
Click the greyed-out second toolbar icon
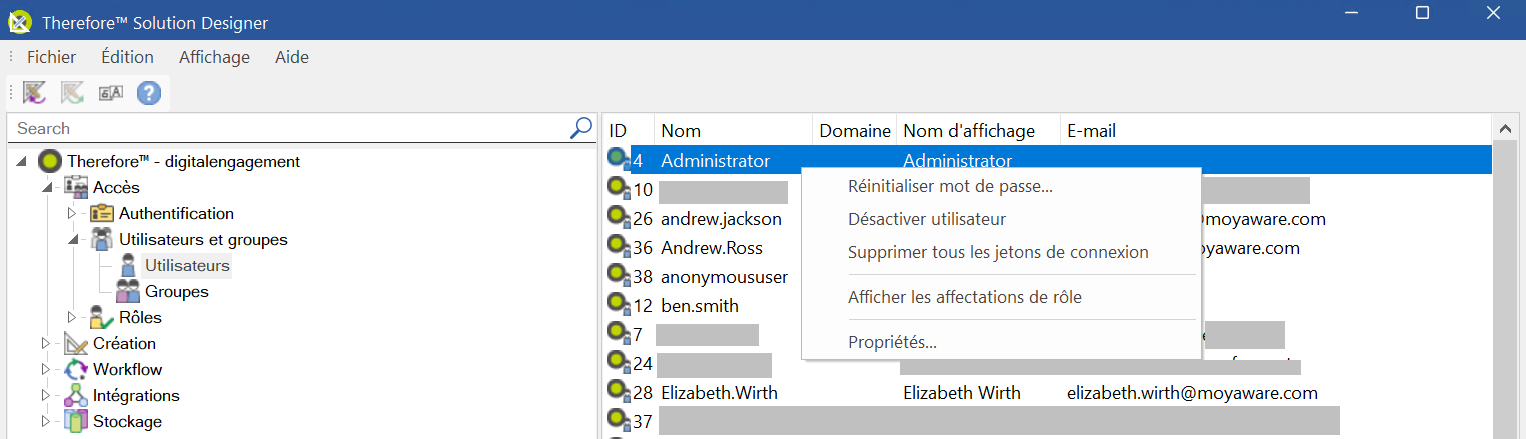(x=72, y=93)
